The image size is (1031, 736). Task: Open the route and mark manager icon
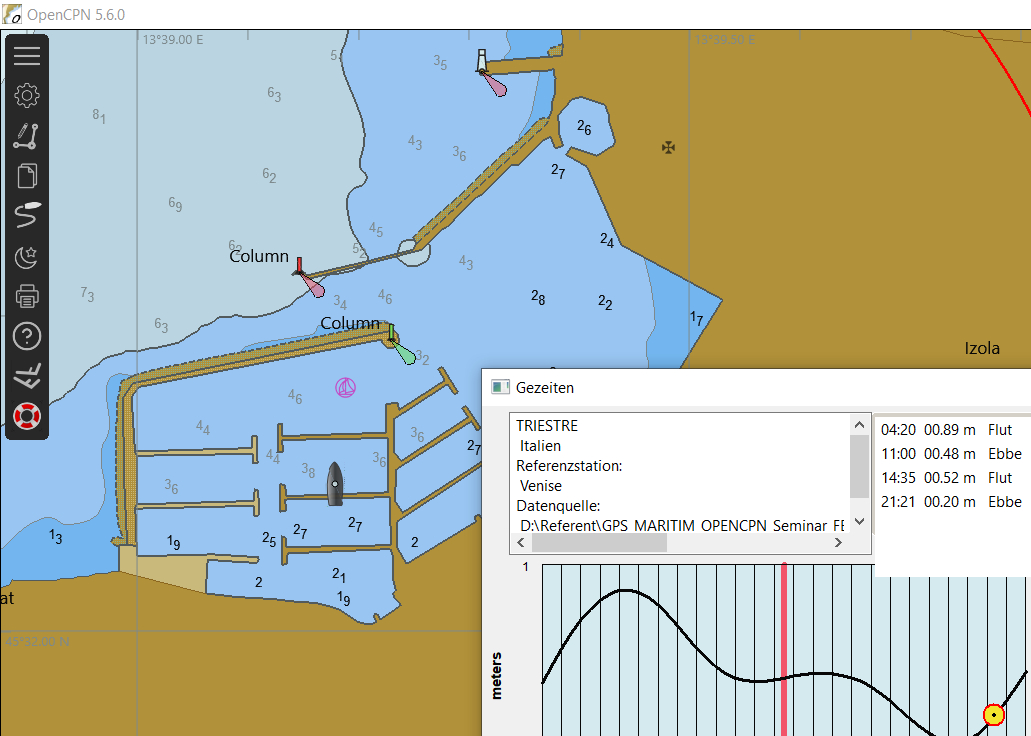tap(27, 176)
